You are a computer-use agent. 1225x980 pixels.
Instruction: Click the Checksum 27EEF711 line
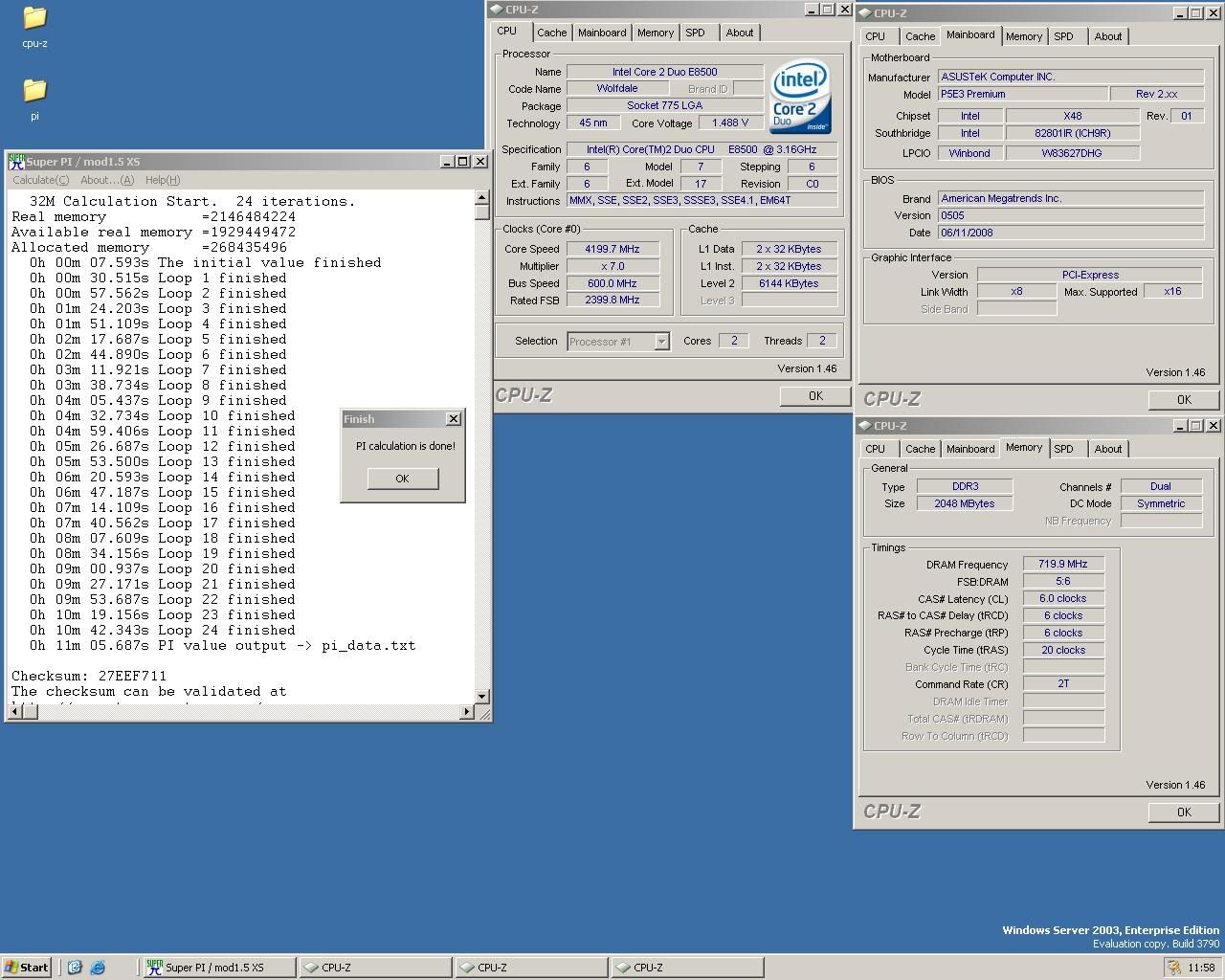89,676
